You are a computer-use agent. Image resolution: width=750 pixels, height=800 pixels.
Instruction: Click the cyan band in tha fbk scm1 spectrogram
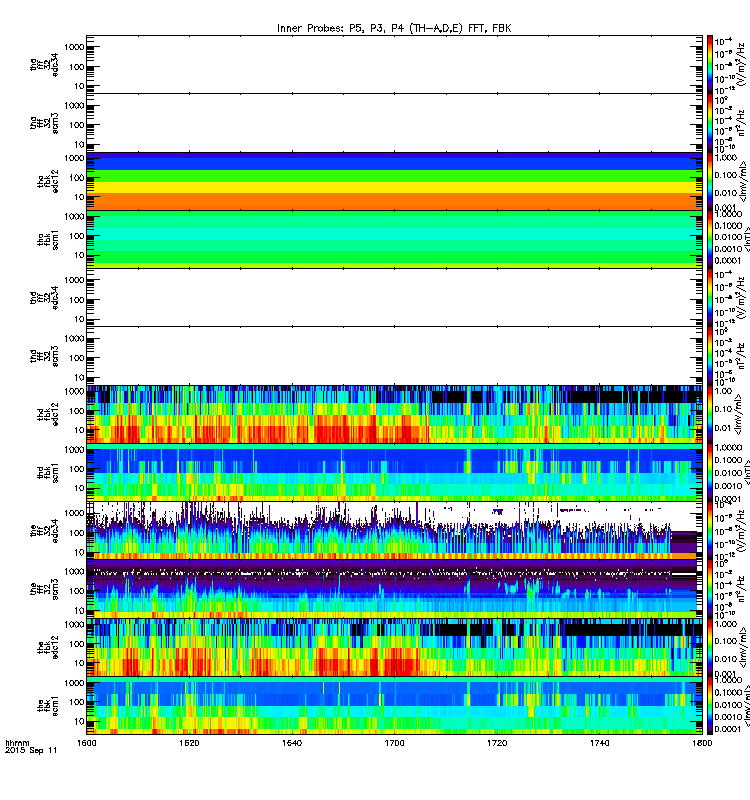click(x=394, y=234)
